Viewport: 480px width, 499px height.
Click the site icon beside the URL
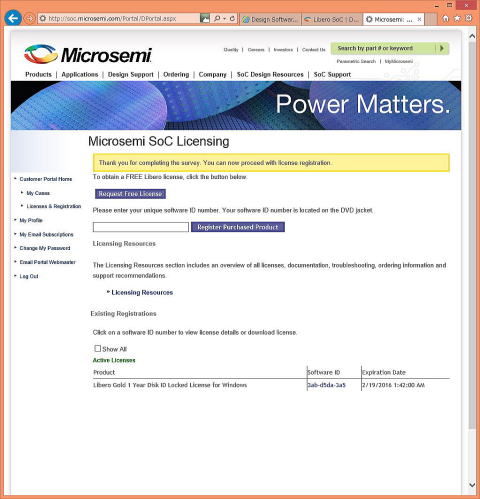[43, 19]
